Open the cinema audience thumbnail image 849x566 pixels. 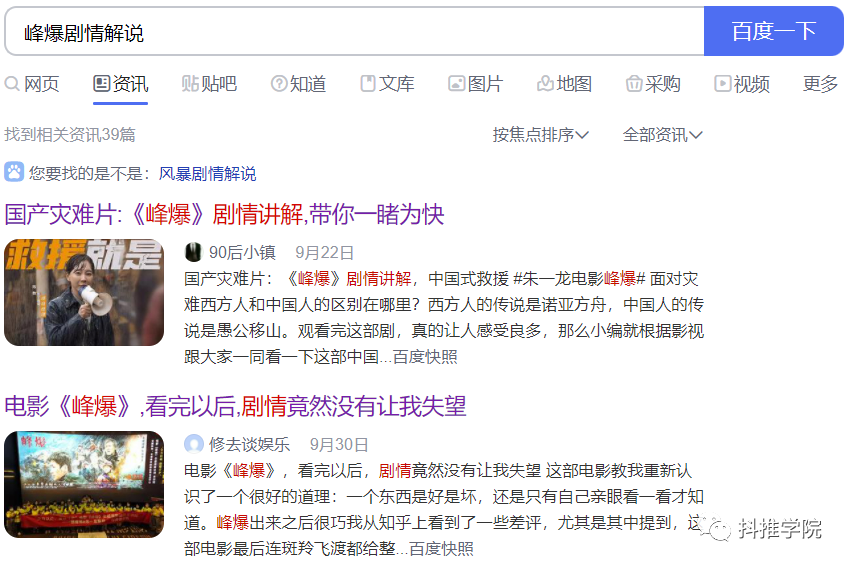84,484
